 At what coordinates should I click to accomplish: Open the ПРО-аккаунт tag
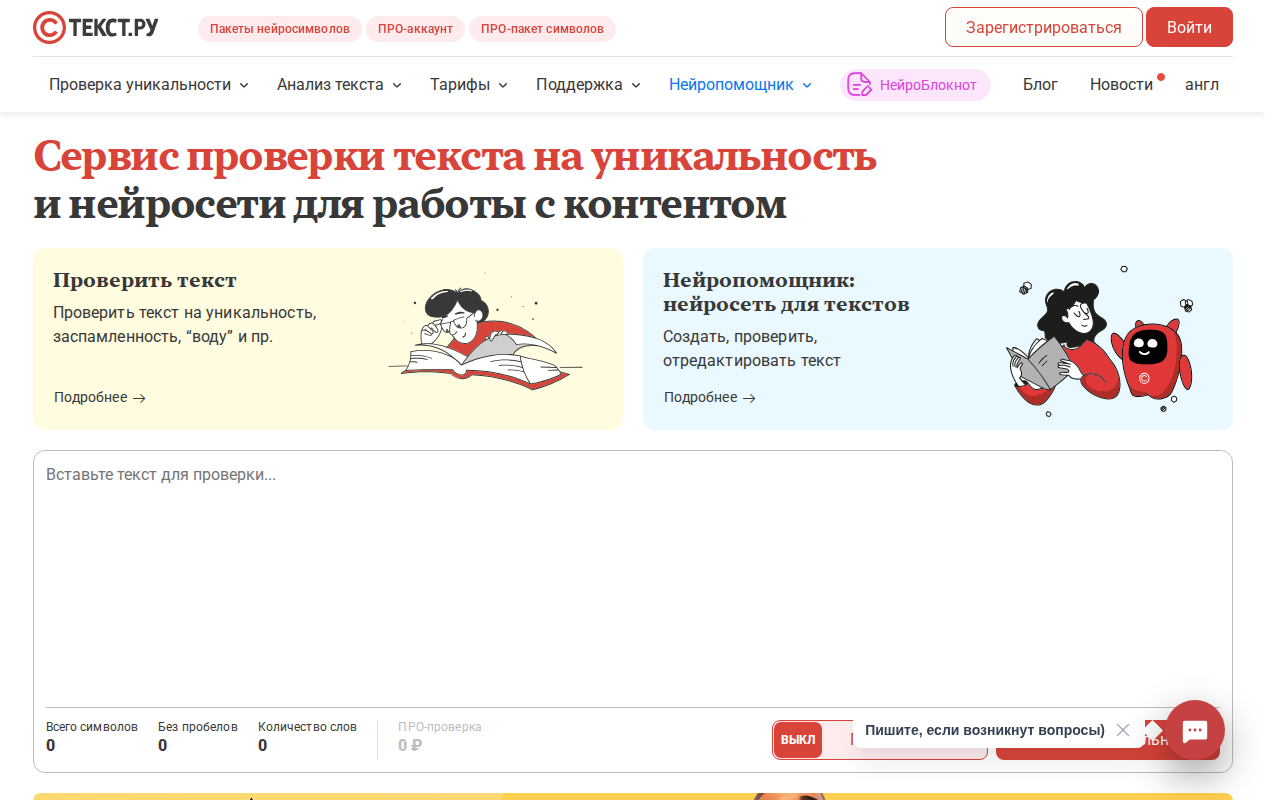coord(415,29)
